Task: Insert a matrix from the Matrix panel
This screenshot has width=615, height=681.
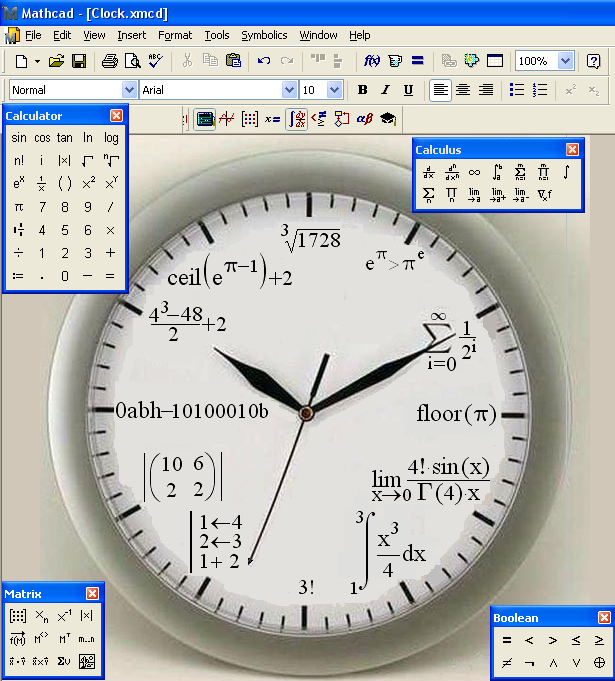Action: pyautogui.click(x=18, y=616)
